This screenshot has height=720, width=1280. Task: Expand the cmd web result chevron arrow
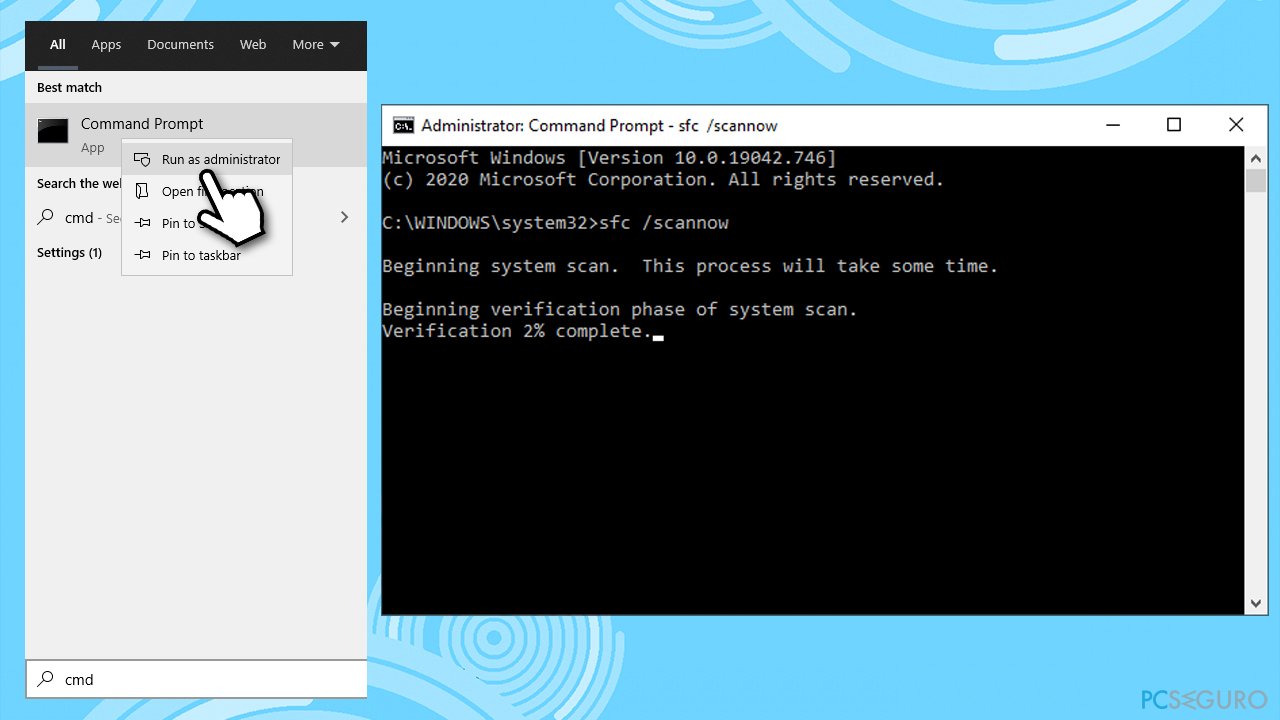tap(344, 217)
